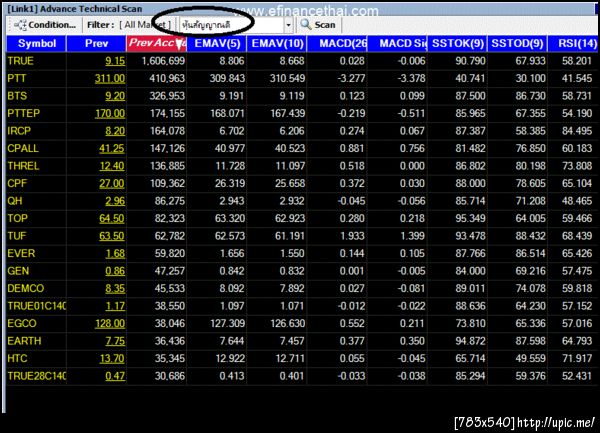This screenshot has height=433, width=600.
Task: Select the TOP symbol
Action: (x=17, y=218)
